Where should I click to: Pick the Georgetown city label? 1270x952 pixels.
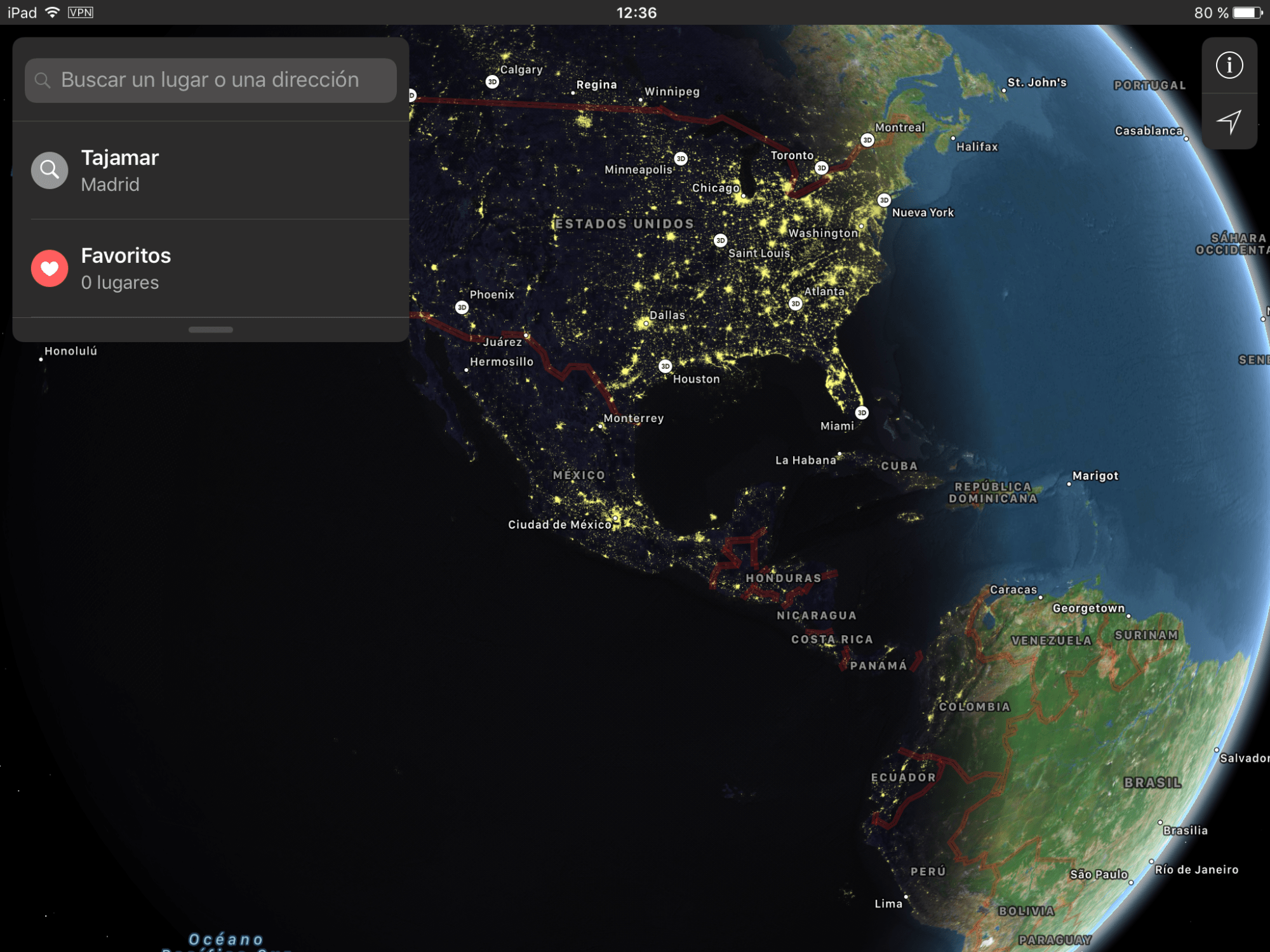tap(1088, 608)
